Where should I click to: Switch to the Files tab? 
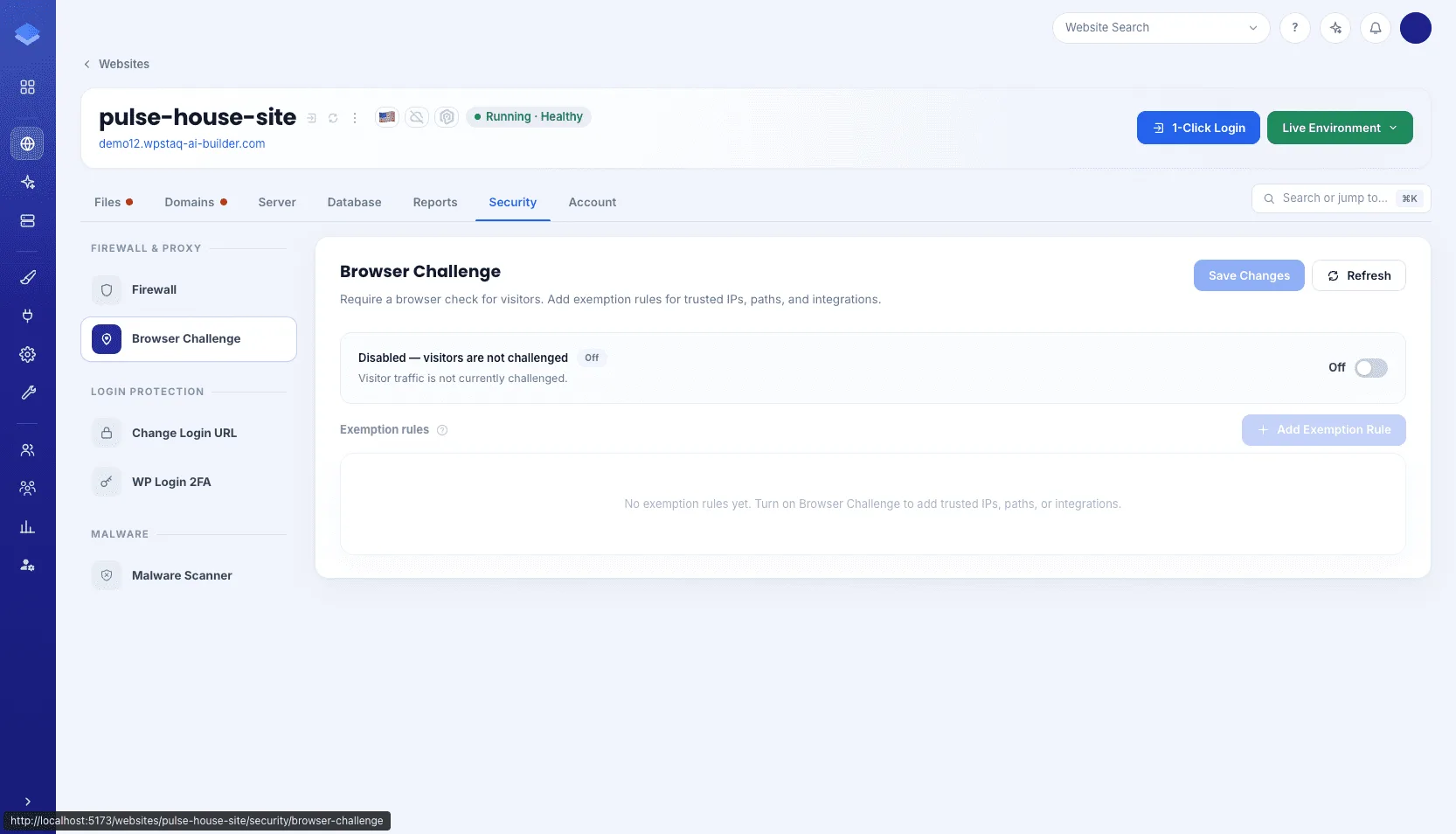click(113, 202)
